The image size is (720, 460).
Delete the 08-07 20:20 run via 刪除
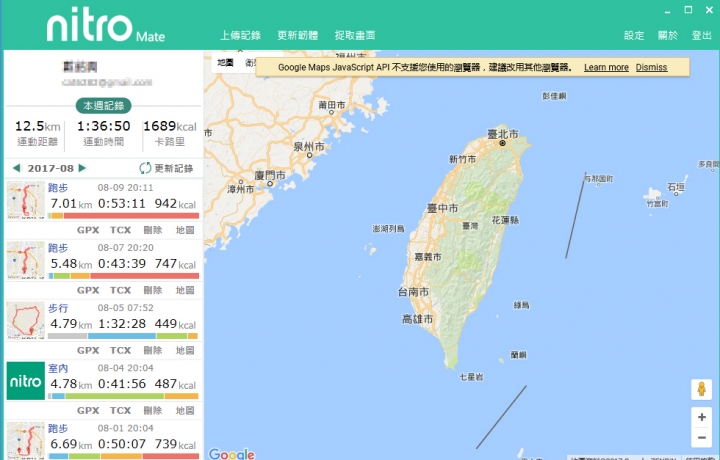click(152, 290)
